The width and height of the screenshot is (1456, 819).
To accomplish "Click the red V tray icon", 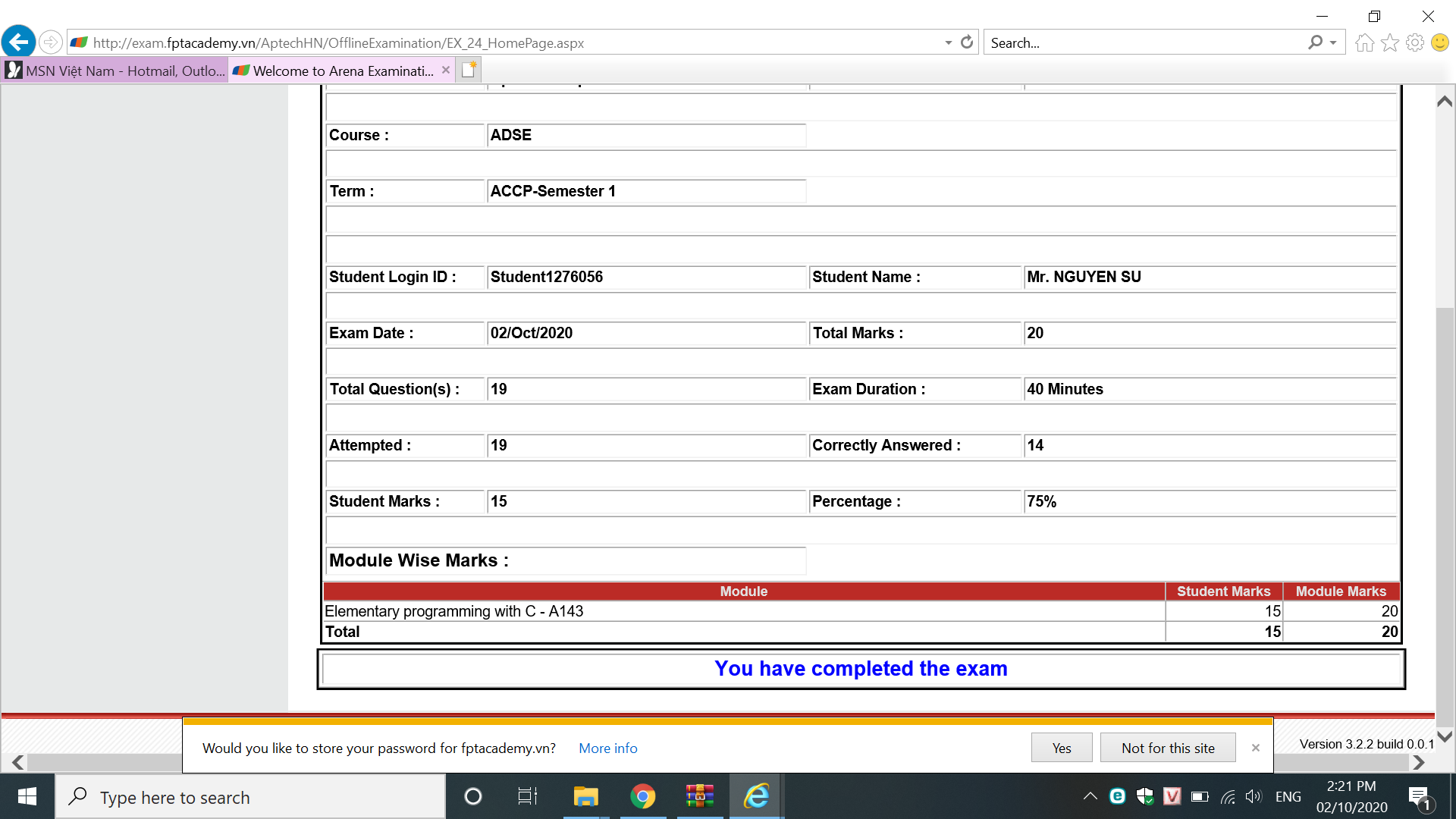I will tap(1172, 796).
